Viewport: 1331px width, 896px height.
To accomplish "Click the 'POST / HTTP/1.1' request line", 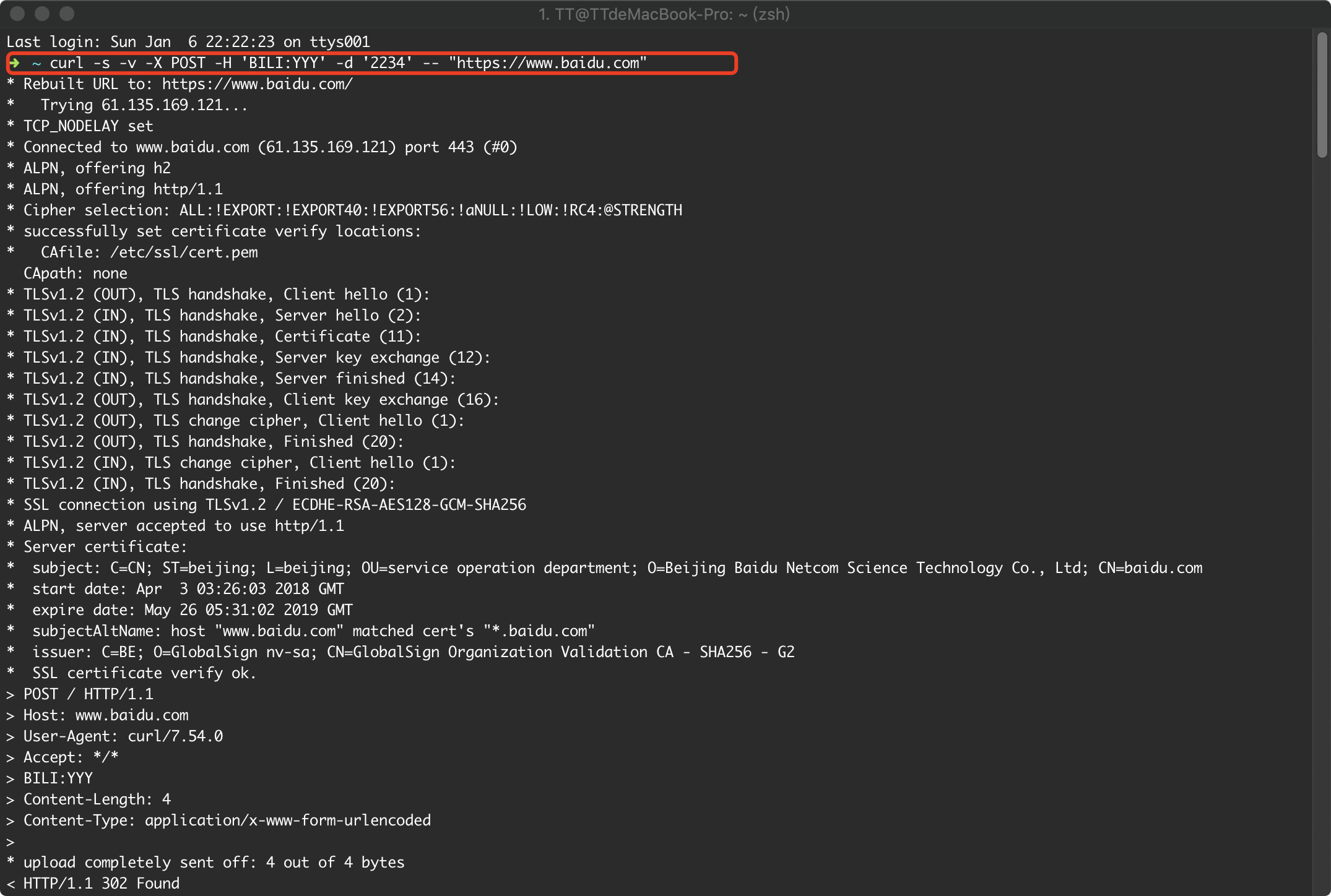I will 80,694.
